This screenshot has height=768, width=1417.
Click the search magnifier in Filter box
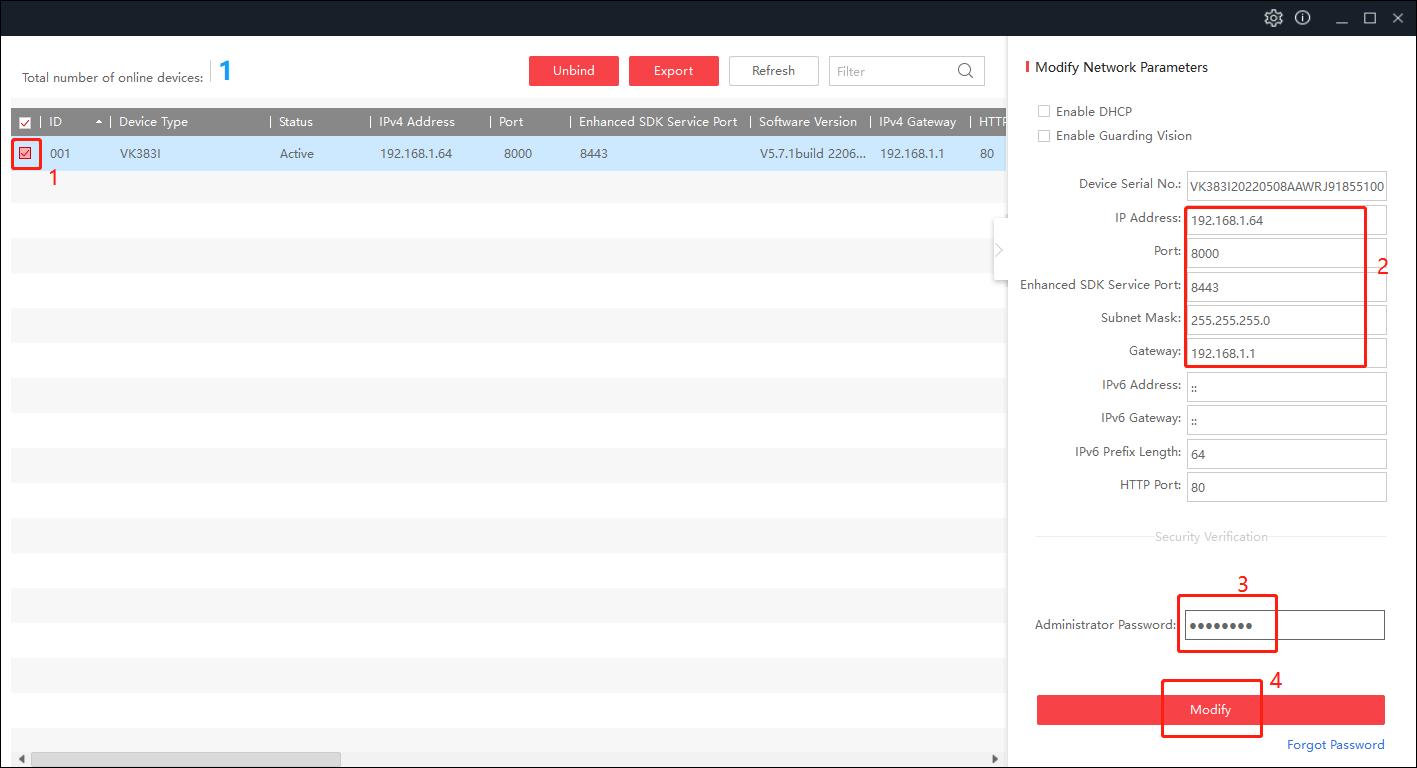[x=965, y=71]
